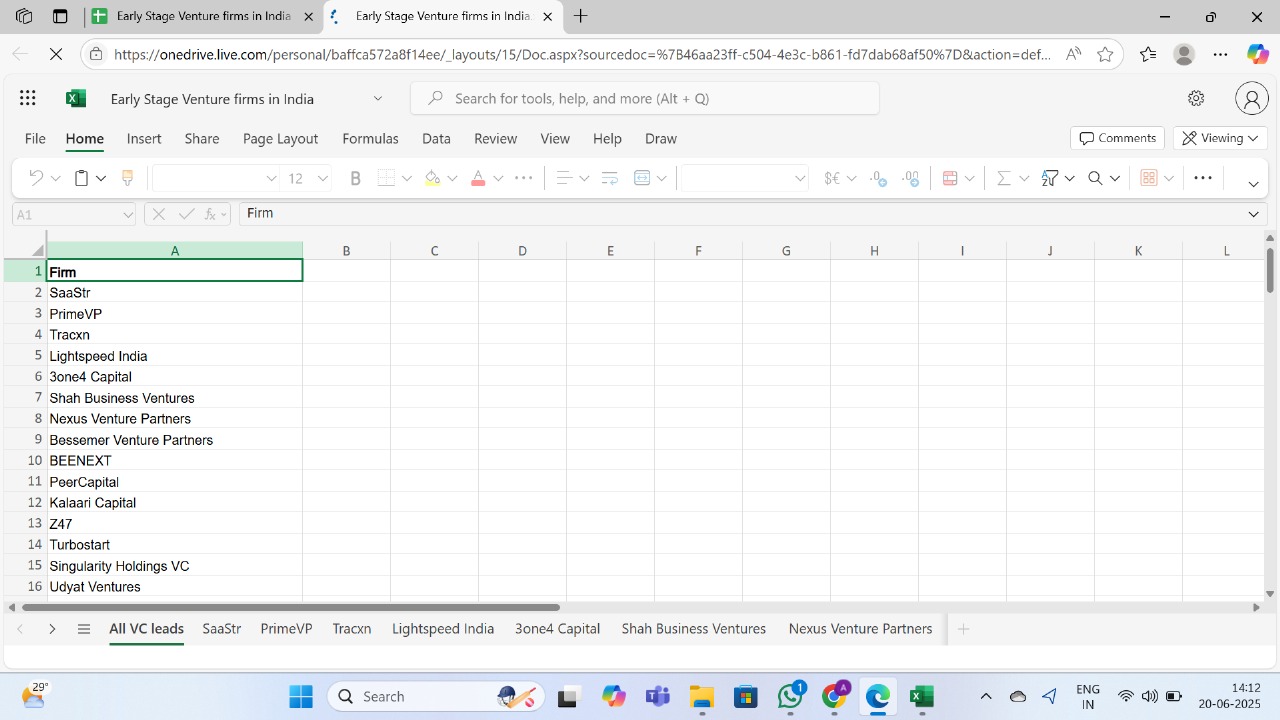The width and height of the screenshot is (1280, 720).
Task: Open the app launcher waffle grid
Action: tap(27, 98)
